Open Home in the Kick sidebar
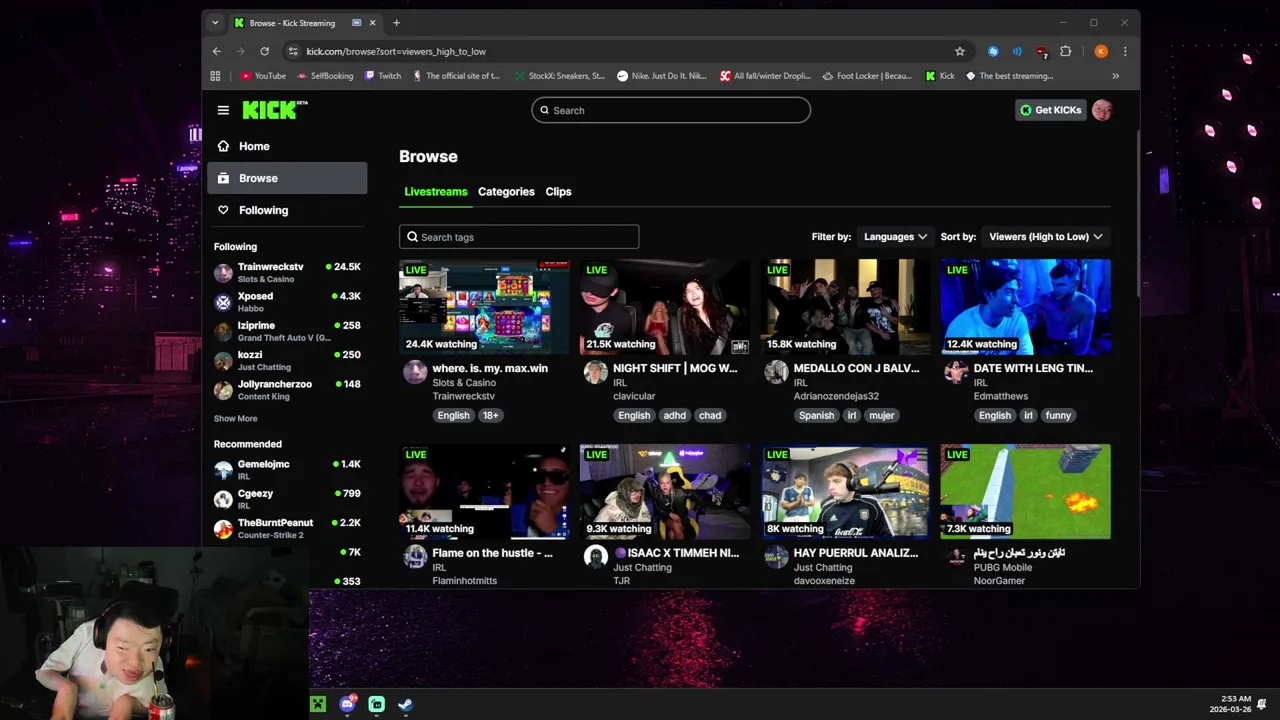Viewport: 1280px width, 720px height. point(287,146)
